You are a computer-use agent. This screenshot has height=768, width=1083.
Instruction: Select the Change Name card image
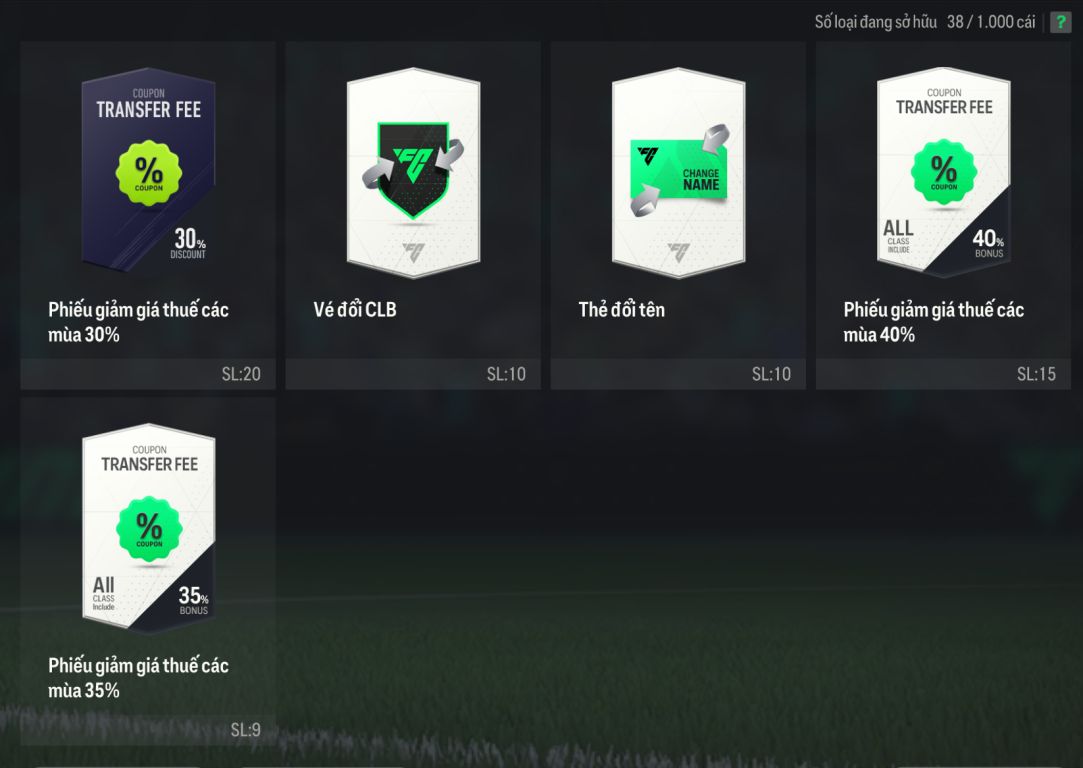coord(678,173)
